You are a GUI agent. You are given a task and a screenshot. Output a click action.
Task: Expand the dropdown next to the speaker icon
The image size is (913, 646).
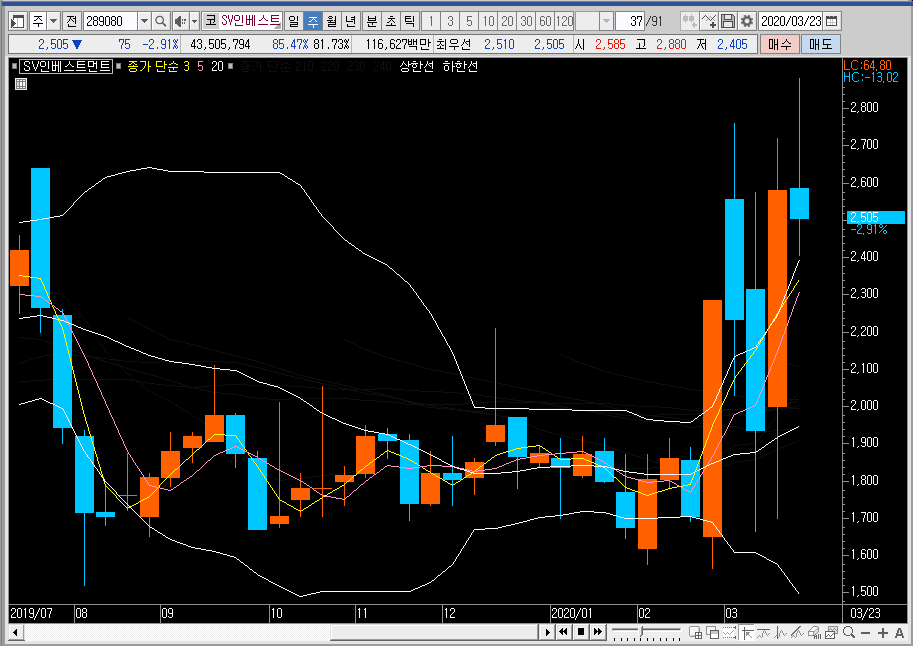coord(194,22)
